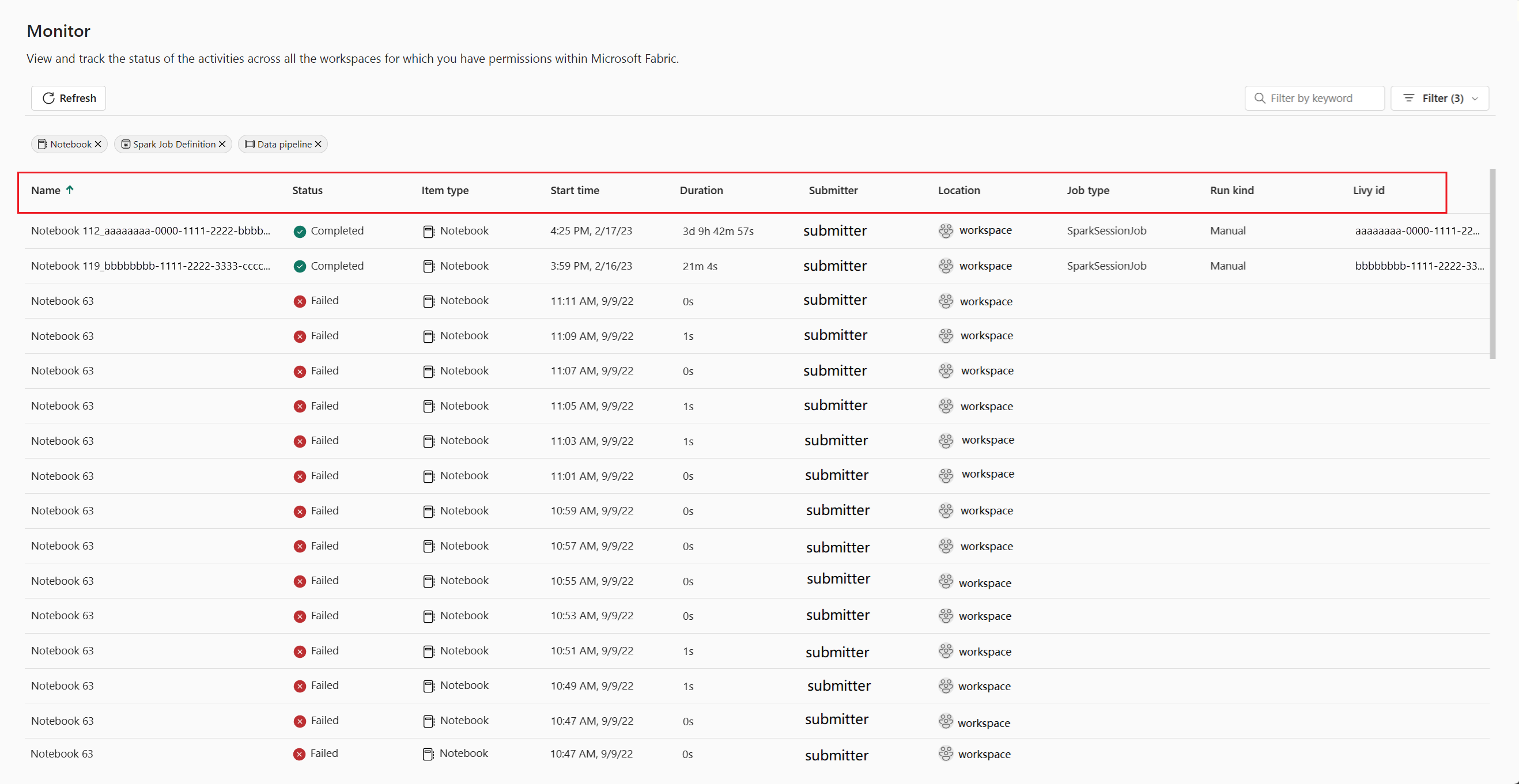The height and width of the screenshot is (784, 1519).
Task: Click workspace icon on the 10:51 AM row
Action: (x=946, y=651)
